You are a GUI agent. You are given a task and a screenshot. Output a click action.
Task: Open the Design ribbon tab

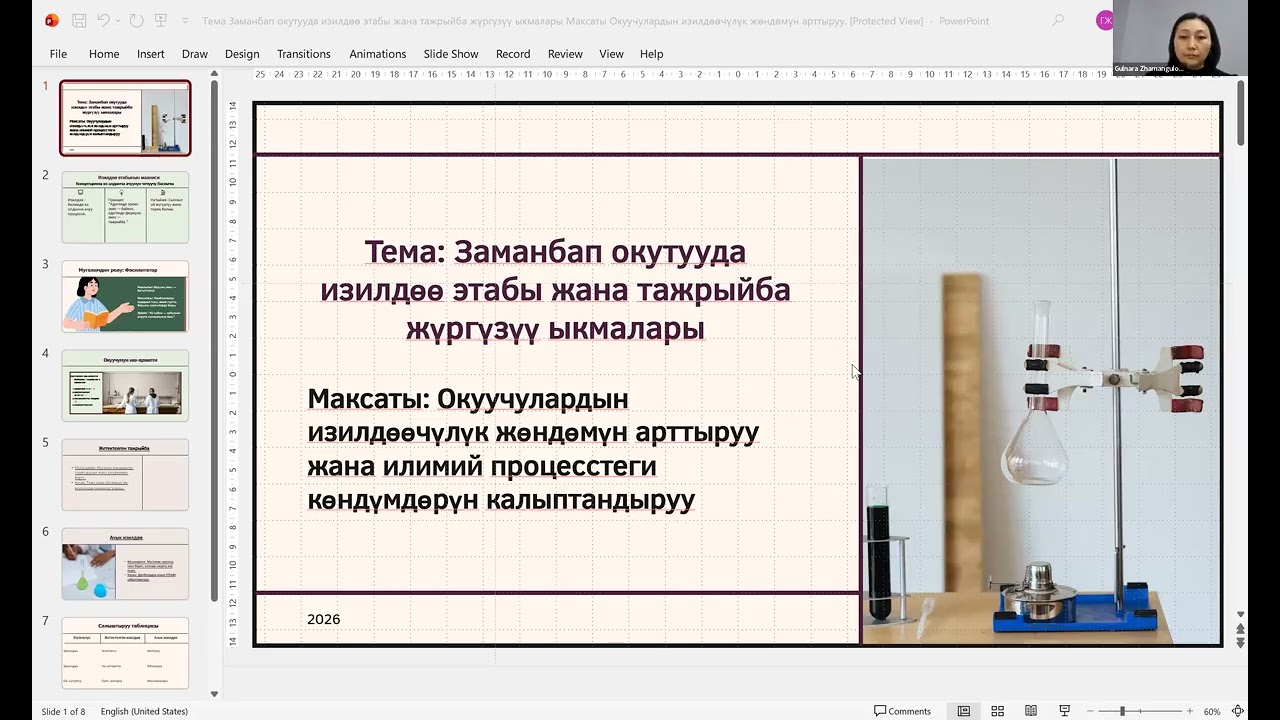tap(242, 54)
